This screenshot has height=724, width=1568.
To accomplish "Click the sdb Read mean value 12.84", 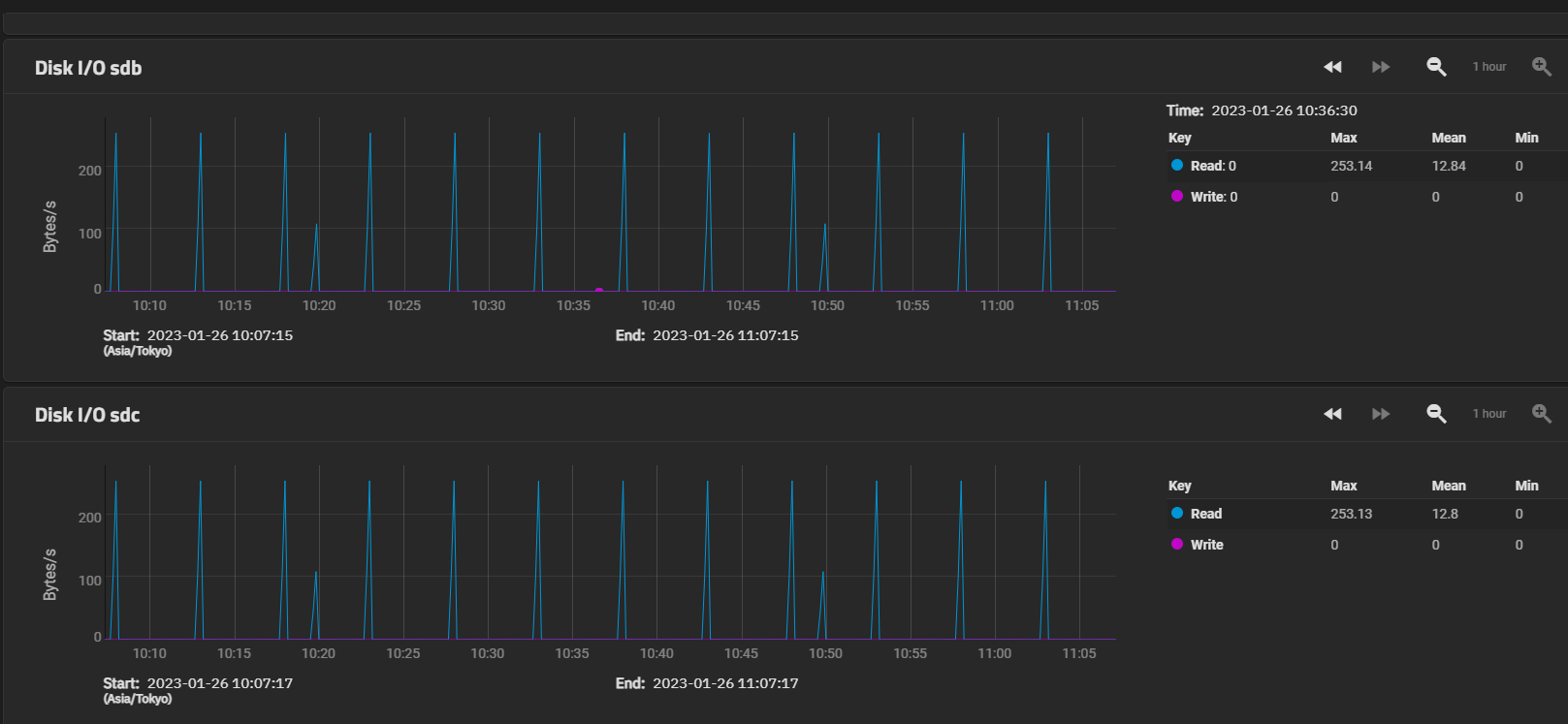I will pos(1449,166).
